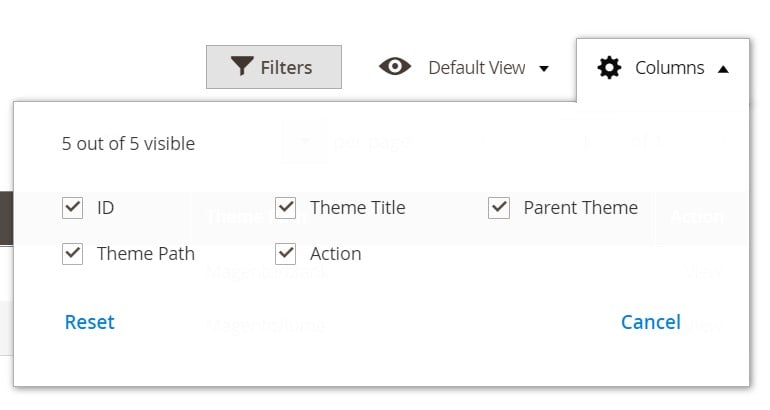Uncheck the ID column checkbox
Viewport: 770px width, 410px height.
73,208
